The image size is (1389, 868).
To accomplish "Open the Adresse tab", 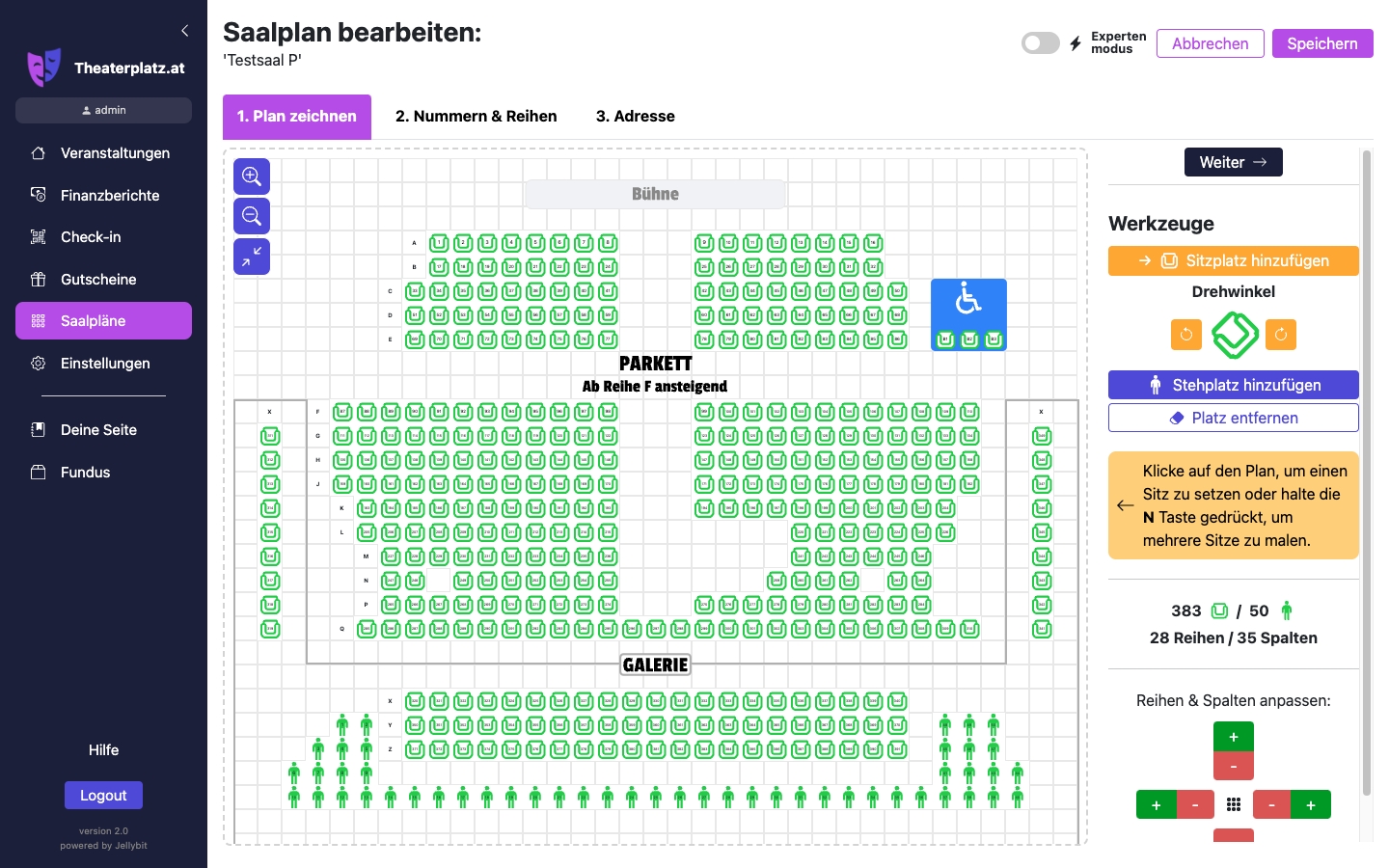I will [x=635, y=116].
